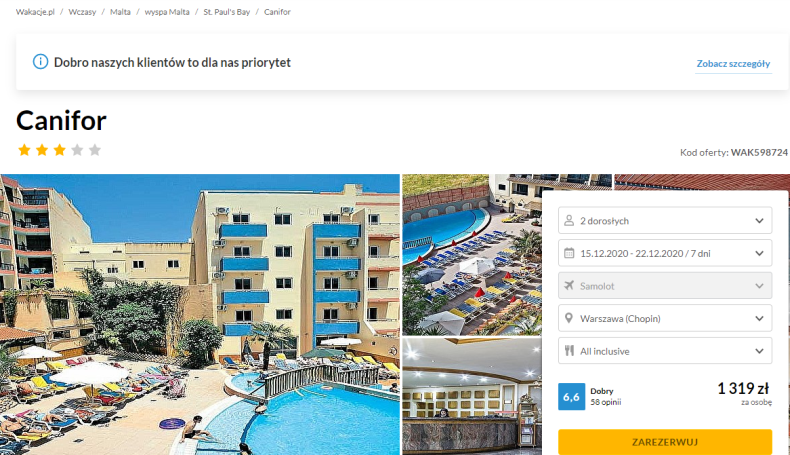Click the info circle icon in banner

(40, 62)
